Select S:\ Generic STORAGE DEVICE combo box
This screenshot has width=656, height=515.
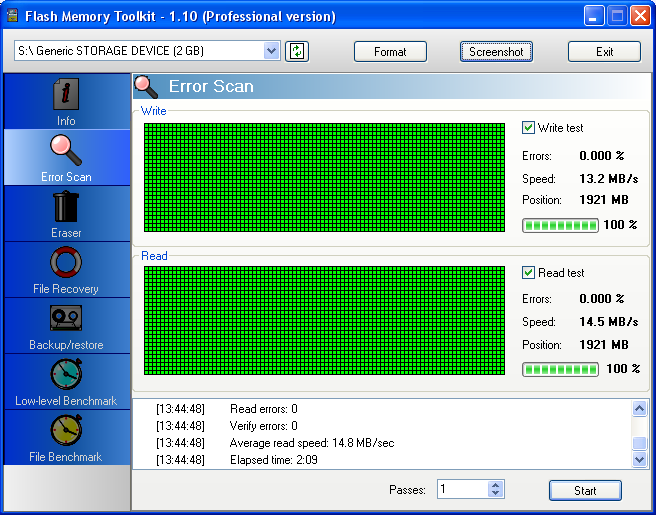147,51
